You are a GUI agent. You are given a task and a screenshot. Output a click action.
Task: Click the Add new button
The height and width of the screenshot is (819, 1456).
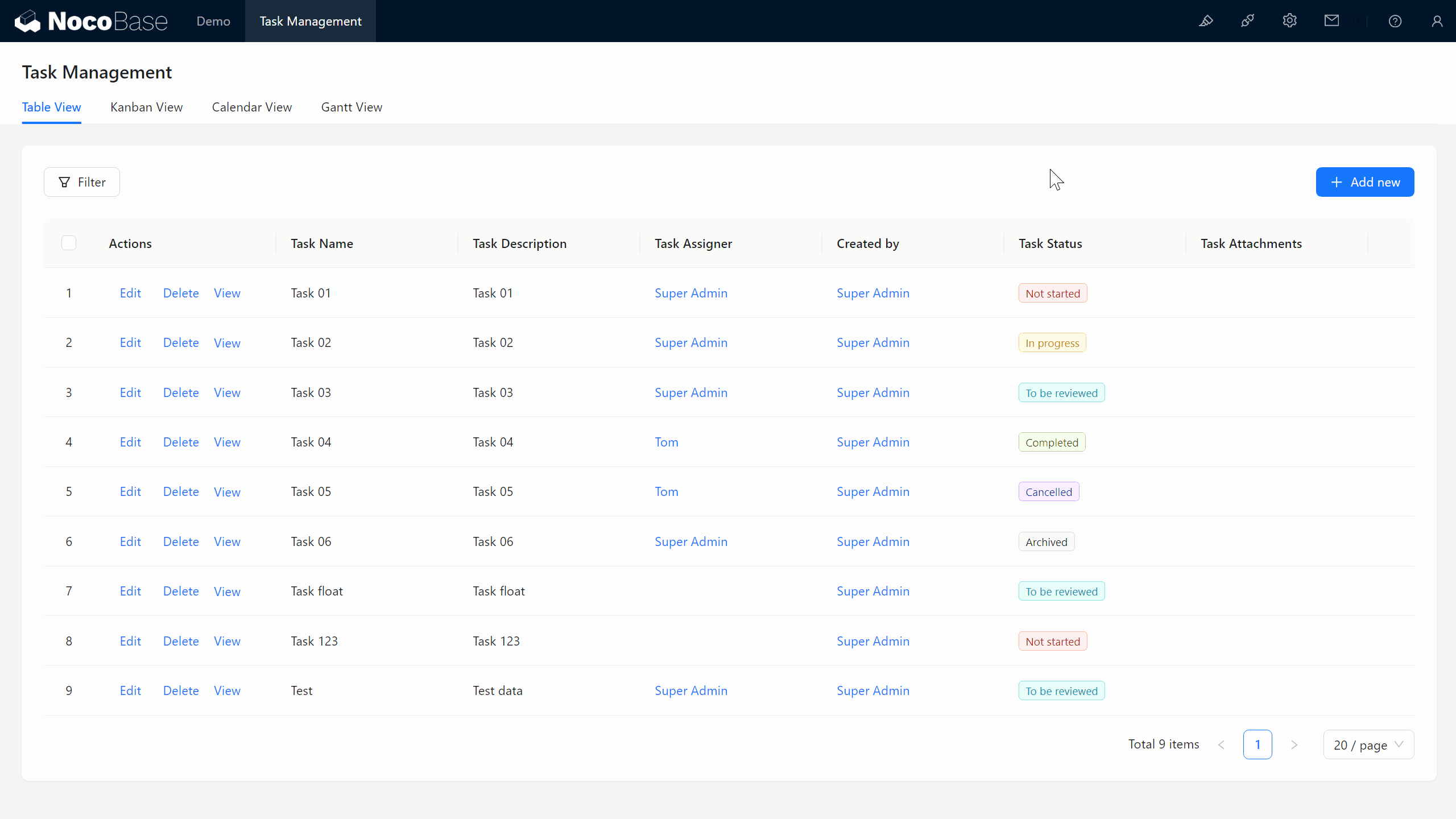tap(1364, 182)
